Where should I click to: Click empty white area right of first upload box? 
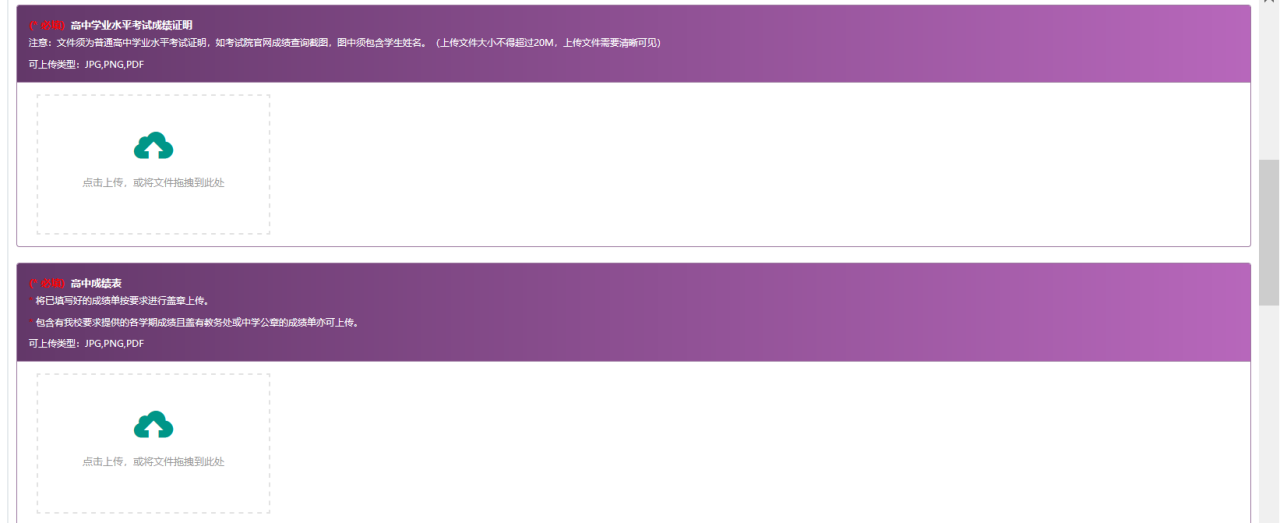[750, 165]
